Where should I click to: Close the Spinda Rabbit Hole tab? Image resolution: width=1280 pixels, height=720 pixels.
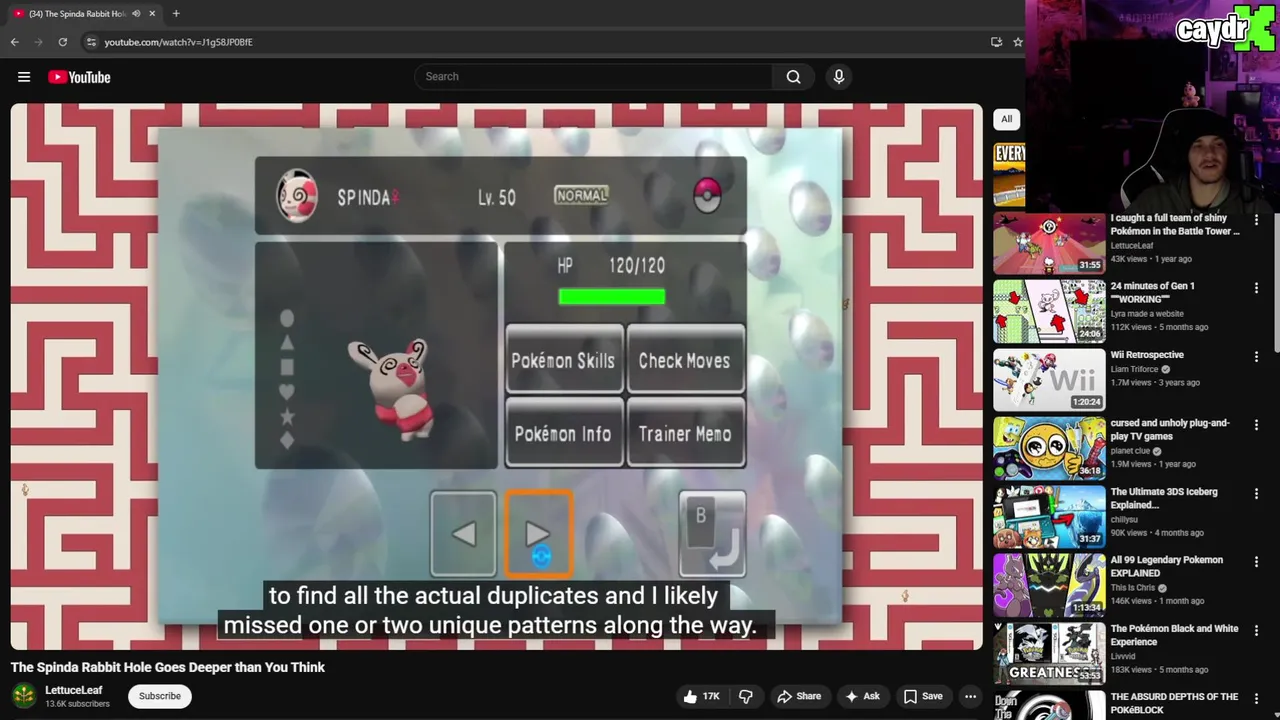(152, 13)
